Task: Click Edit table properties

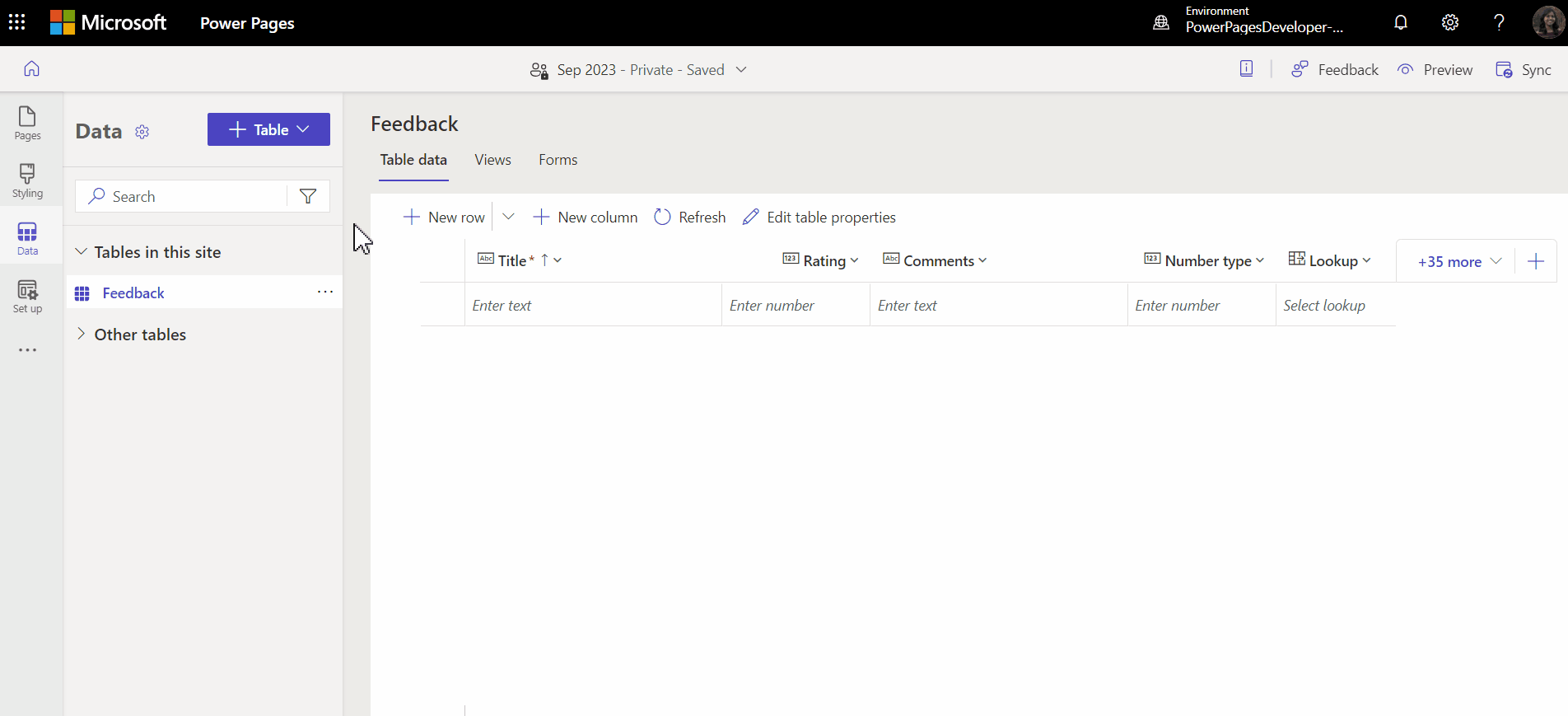Action: 819,218
